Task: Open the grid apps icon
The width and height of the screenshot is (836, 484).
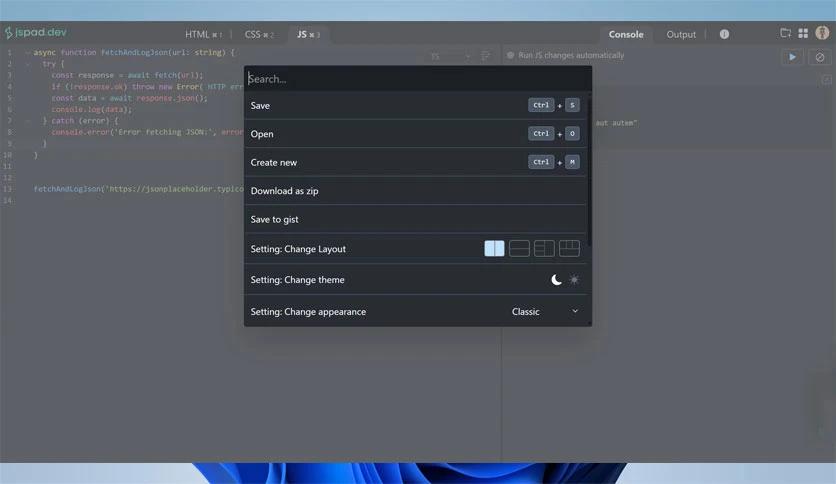Action: tap(803, 33)
